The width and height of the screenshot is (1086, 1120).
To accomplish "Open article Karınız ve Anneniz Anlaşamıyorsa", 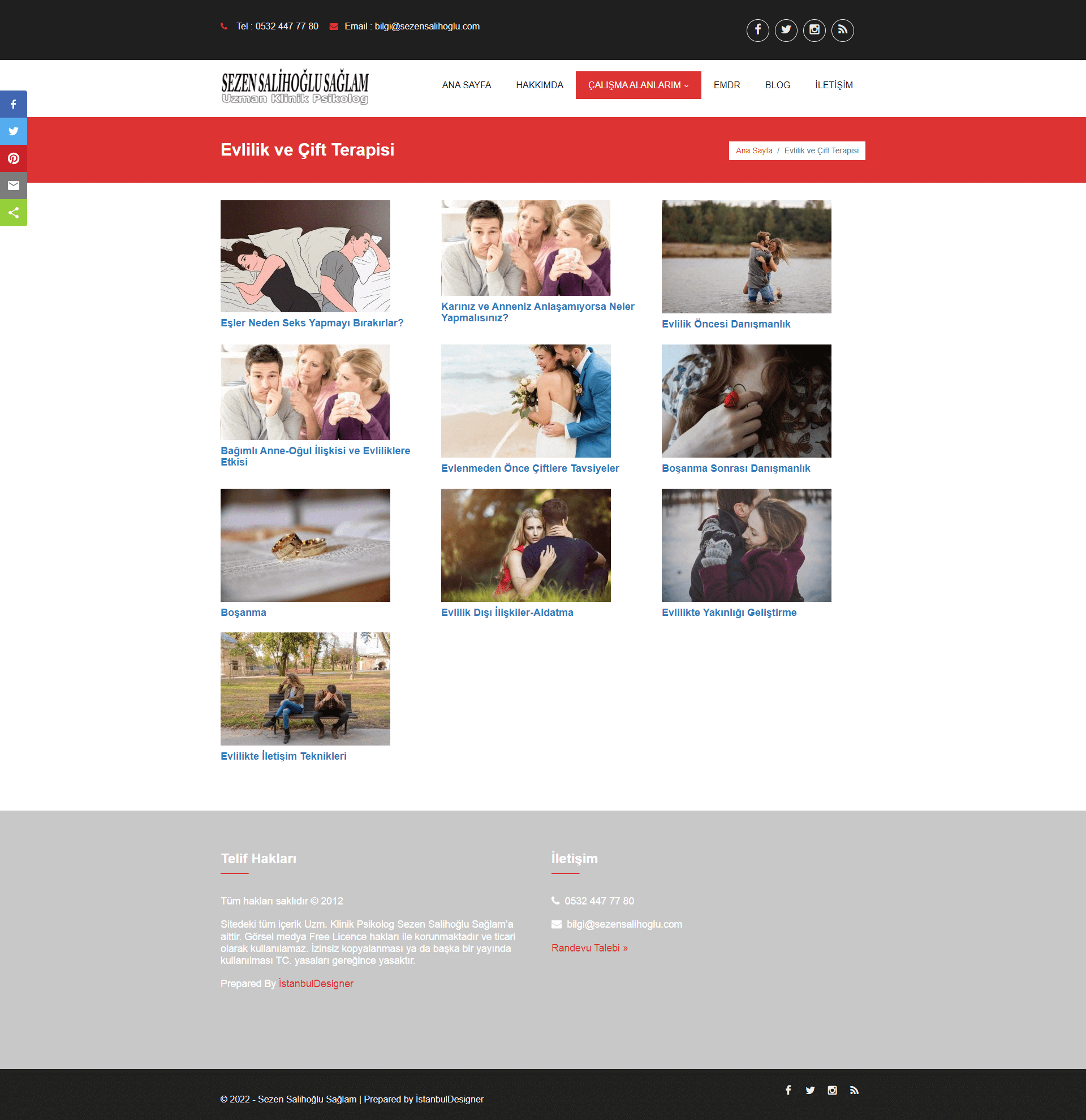I will coord(537,312).
